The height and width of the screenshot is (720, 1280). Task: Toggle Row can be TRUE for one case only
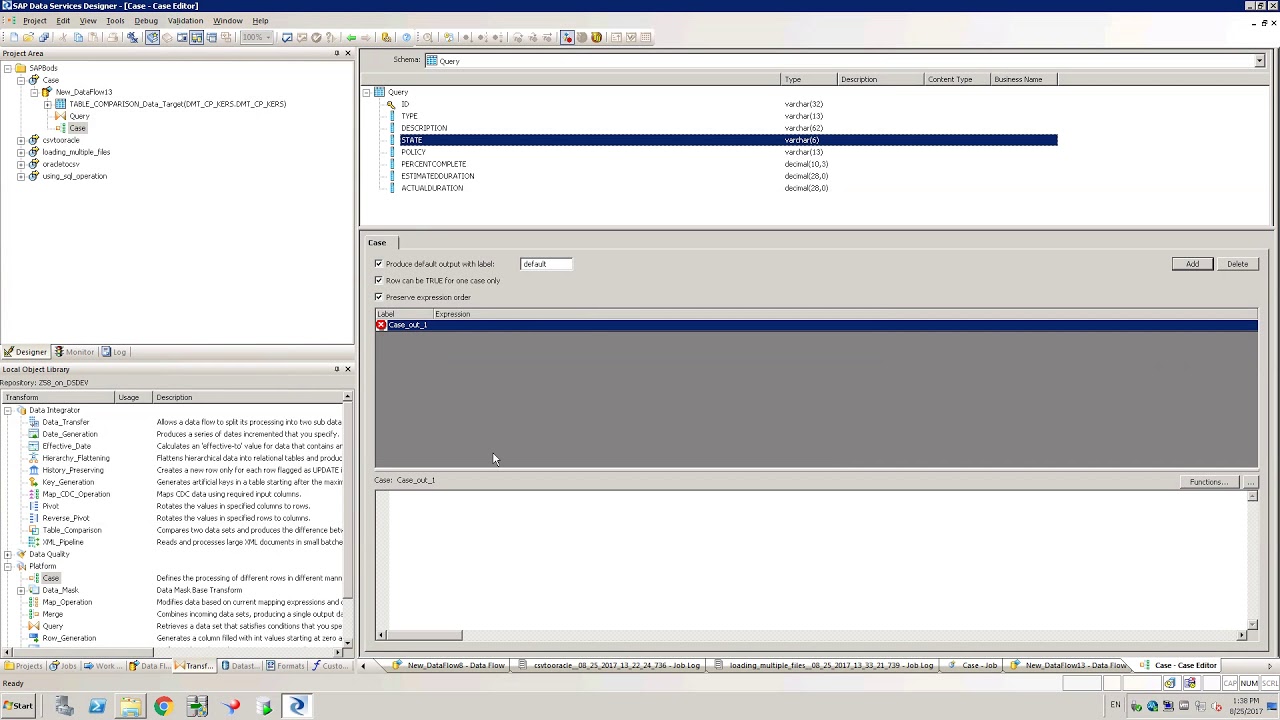coord(379,280)
